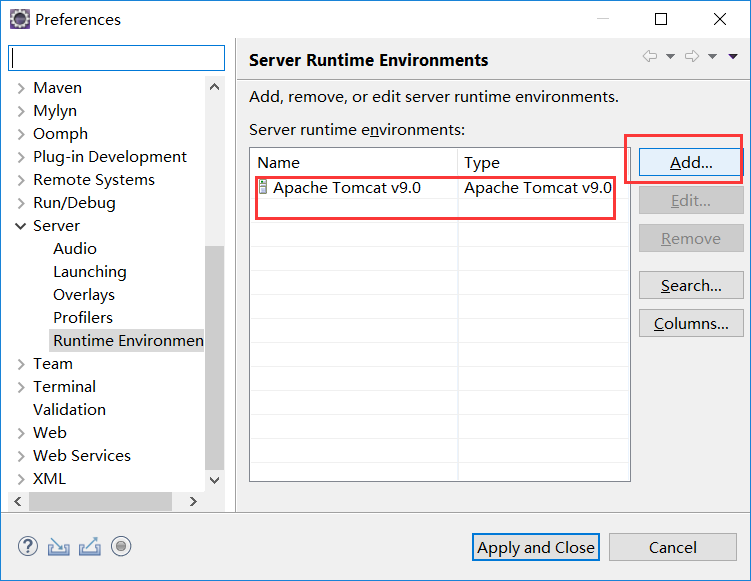Select the Web Services label
Viewport: 751px width, 581px height.
(x=82, y=456)
